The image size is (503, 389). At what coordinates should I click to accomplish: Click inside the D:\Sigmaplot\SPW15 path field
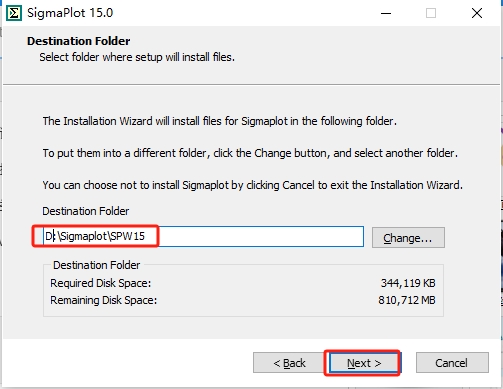(x=203, y=237)
